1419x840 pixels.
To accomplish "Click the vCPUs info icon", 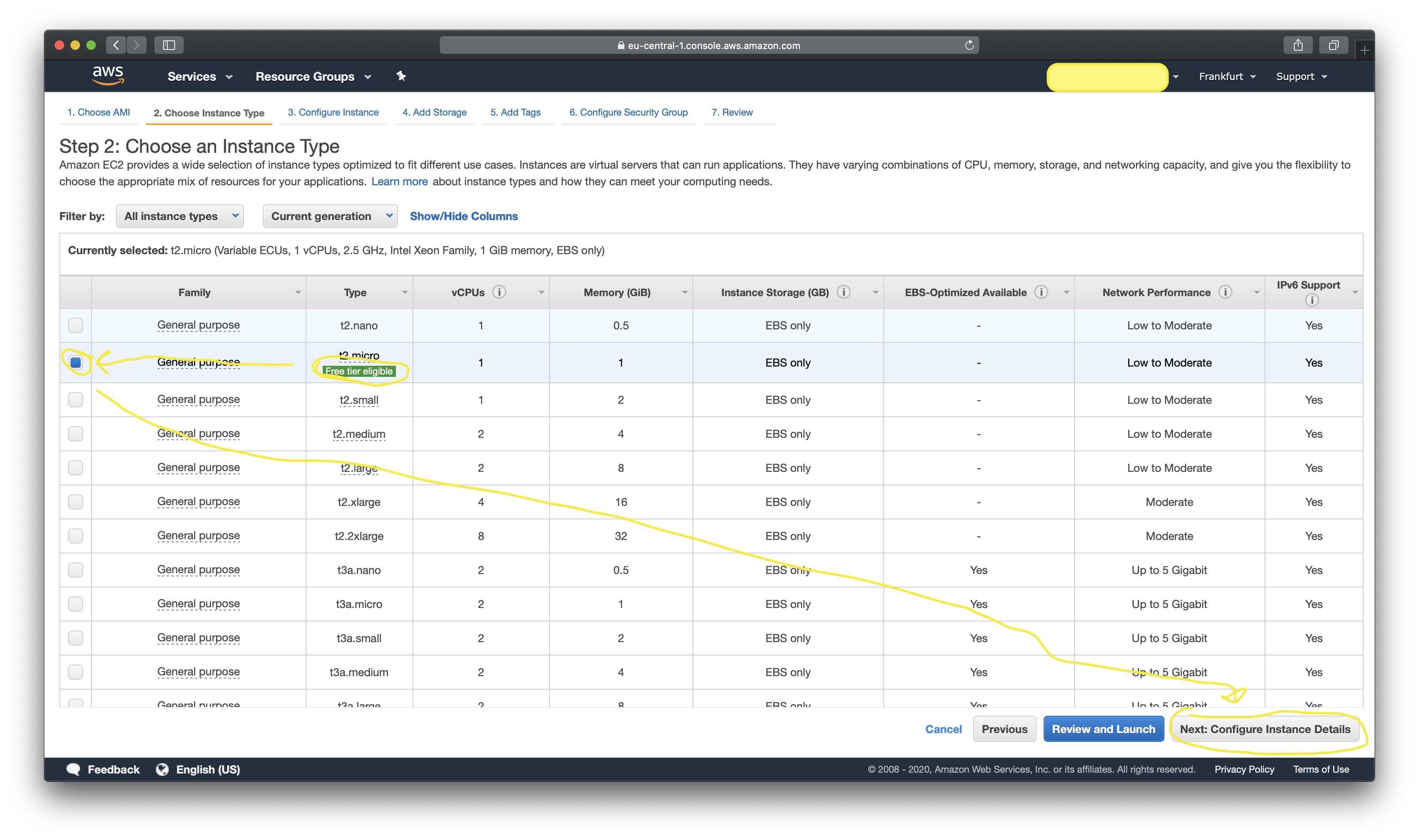I will coord(498,292).
